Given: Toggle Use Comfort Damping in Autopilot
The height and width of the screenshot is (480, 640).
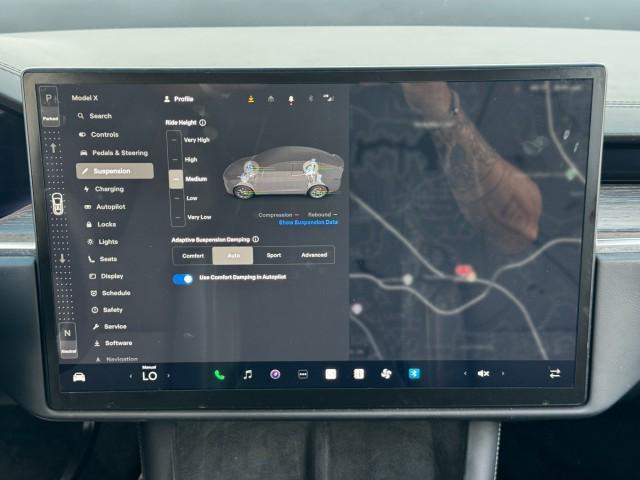Looking at the screenshot, I should (183, 279).
